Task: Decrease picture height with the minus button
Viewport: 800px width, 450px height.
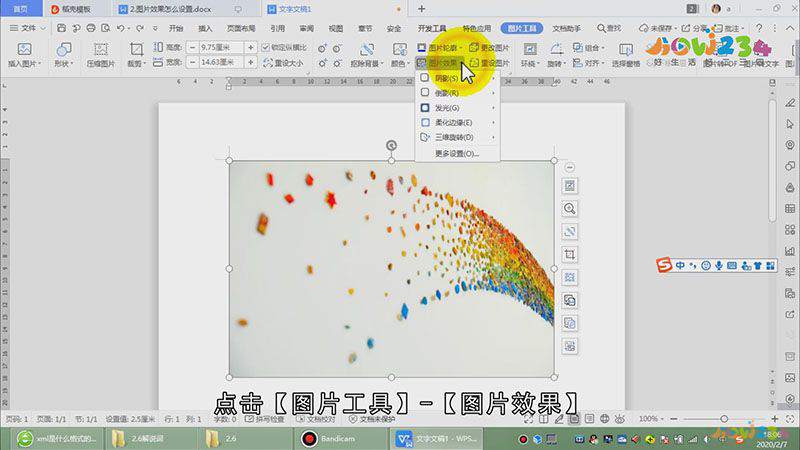Action: (192, 47)
